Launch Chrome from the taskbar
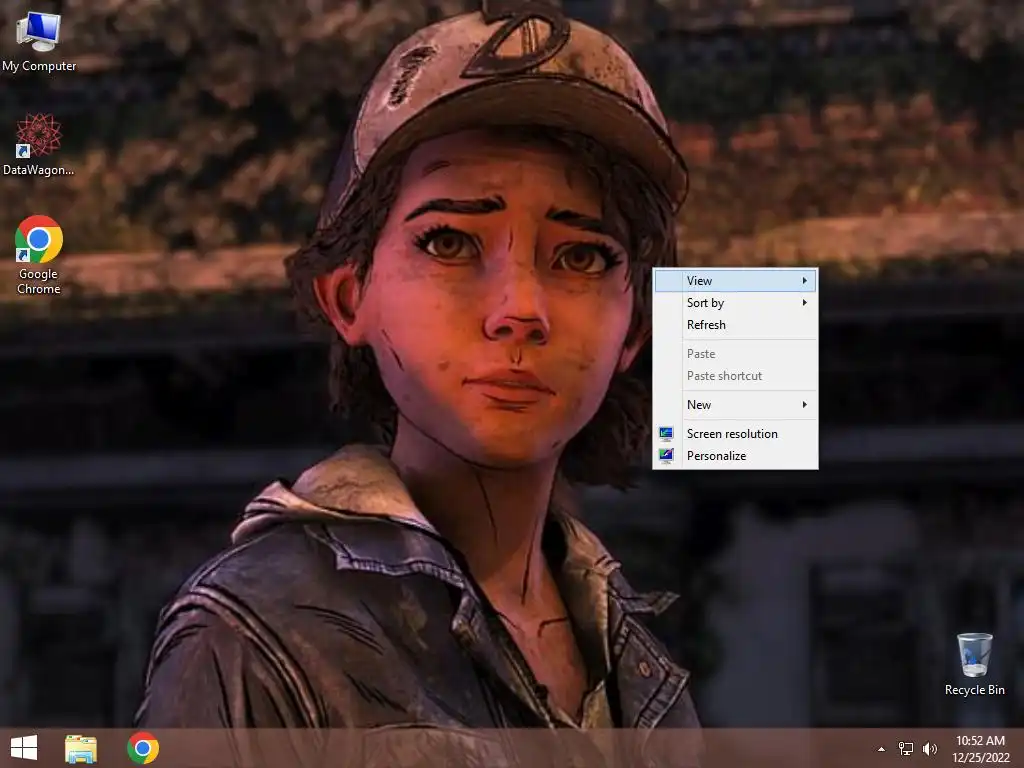 click(x=143, y=748)
